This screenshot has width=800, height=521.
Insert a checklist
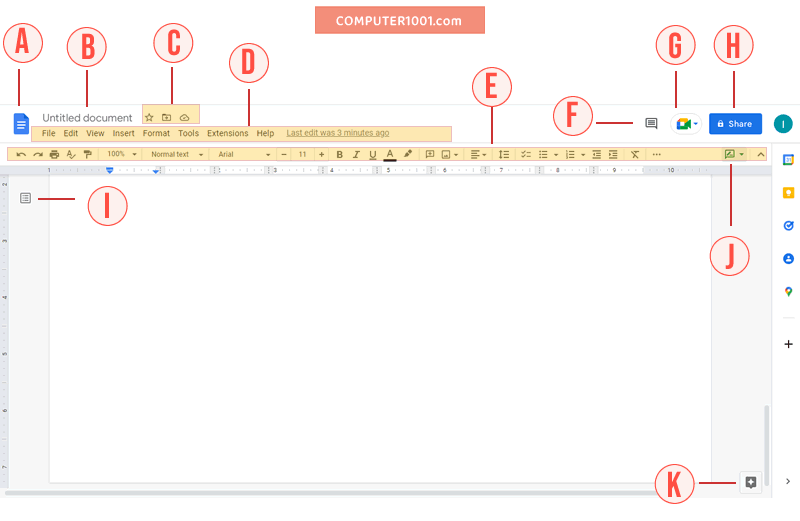pos(526,154)
